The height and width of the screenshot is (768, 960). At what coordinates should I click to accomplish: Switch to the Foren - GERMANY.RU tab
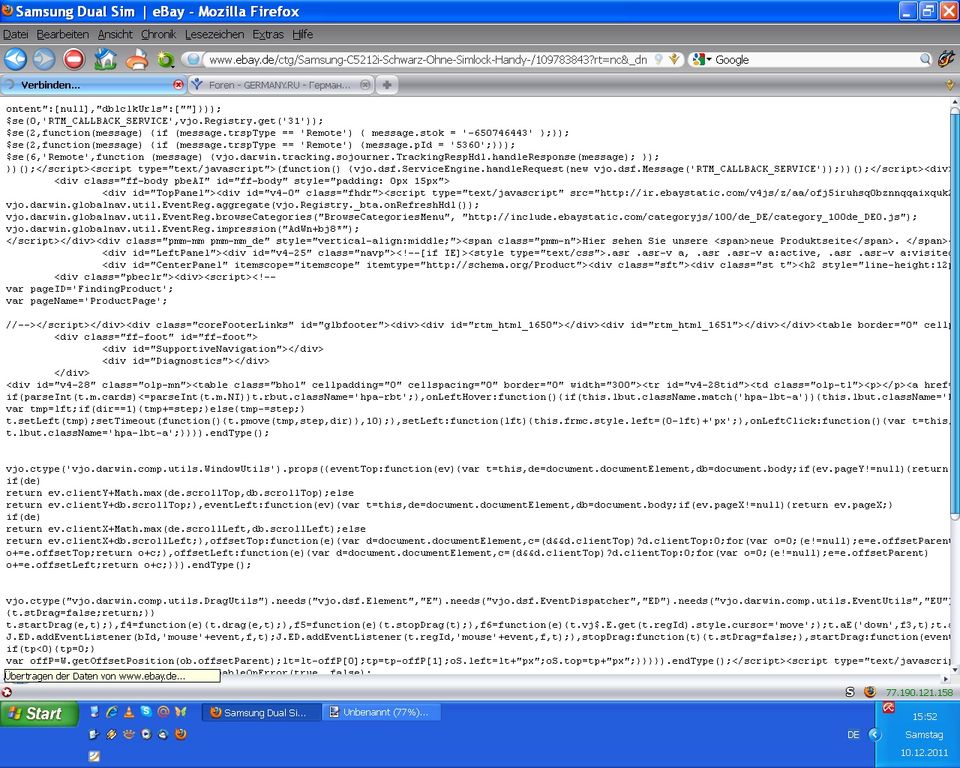pos(280,85)
